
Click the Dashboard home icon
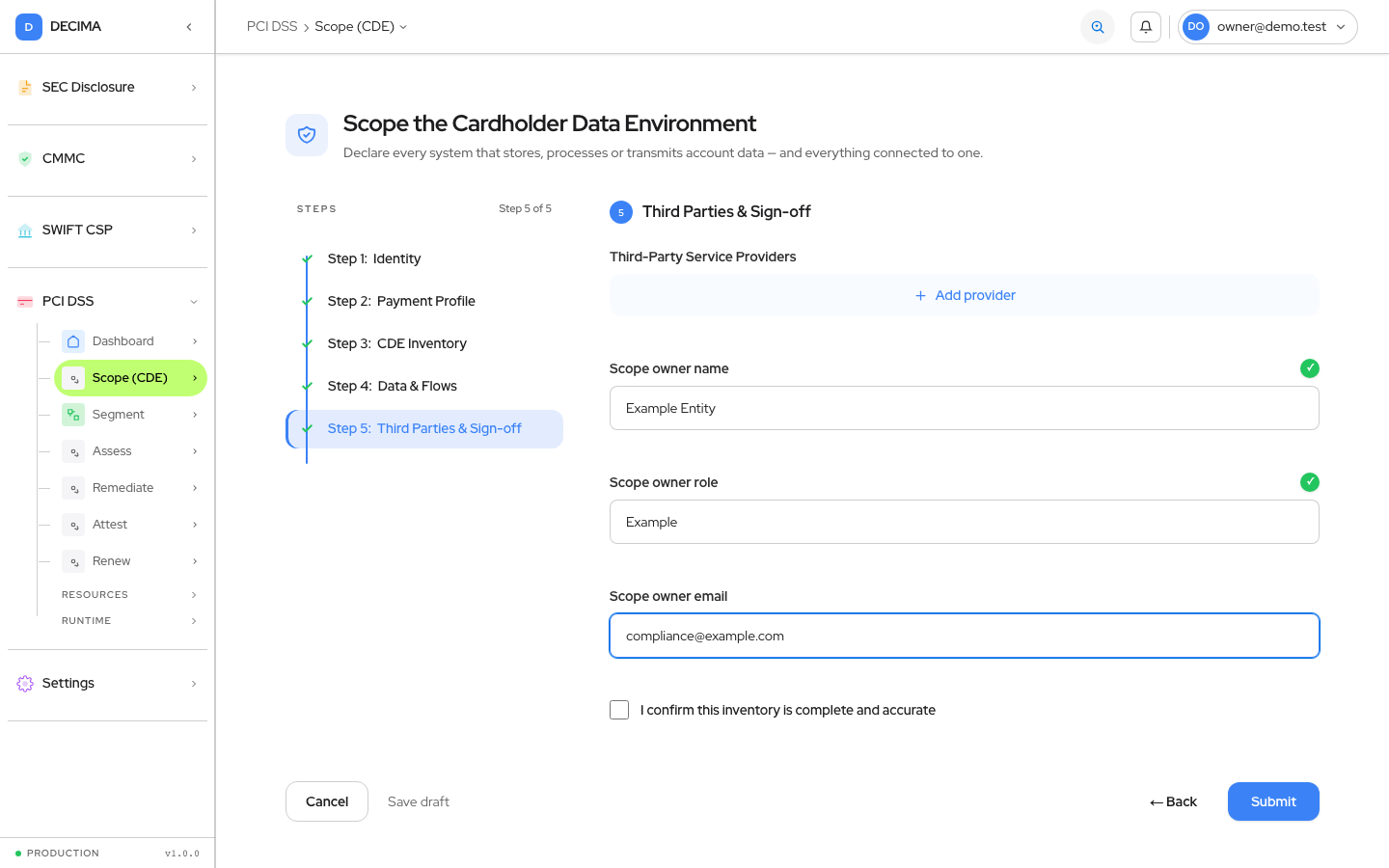tap(73, 341)
